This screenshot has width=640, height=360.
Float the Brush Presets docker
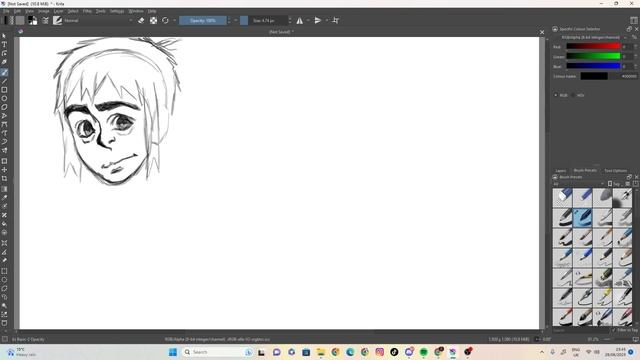(629, 177)
